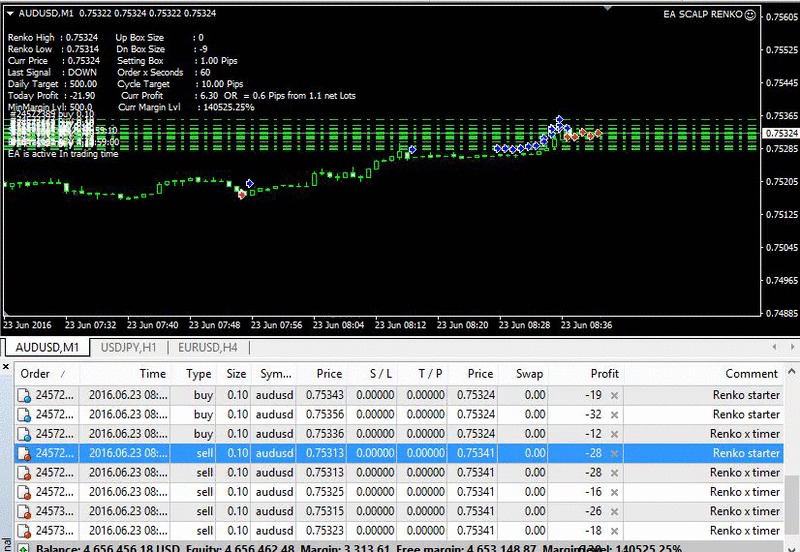The width and height of the screenshot is (800, 552).
Task: Click the sell order icon in highlighted row
Action: (25, 453)
